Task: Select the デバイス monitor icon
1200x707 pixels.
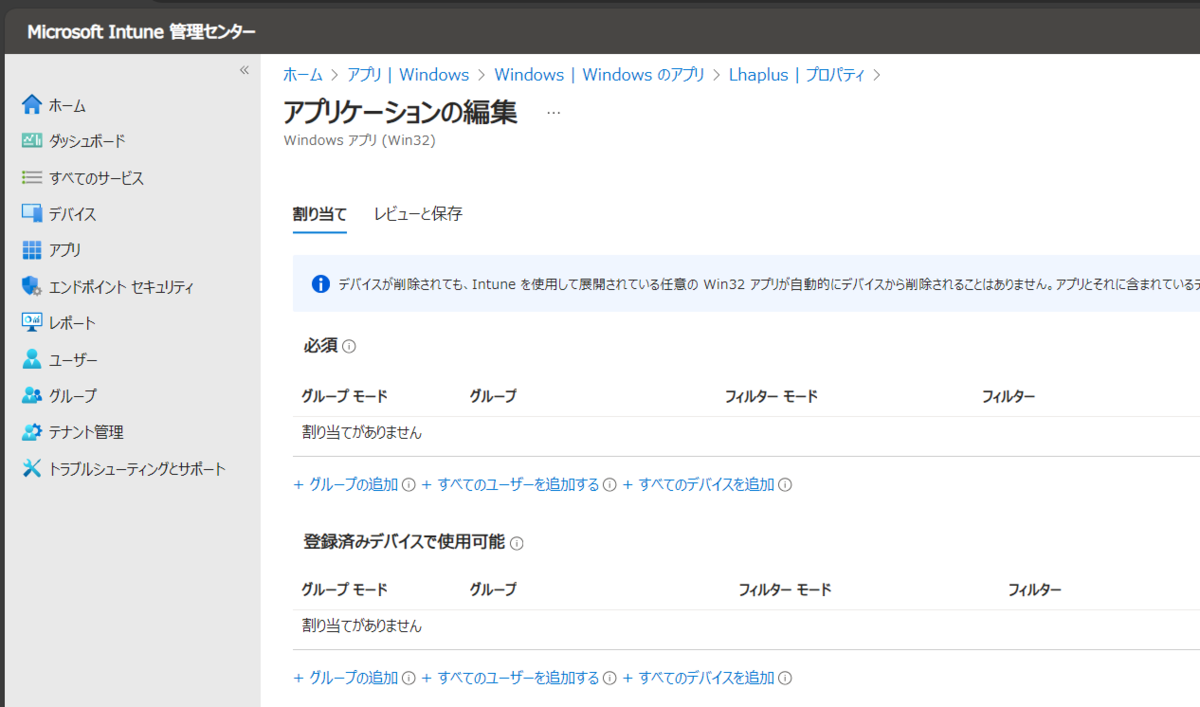Action: pyautogui.click(x=32, y=214)
